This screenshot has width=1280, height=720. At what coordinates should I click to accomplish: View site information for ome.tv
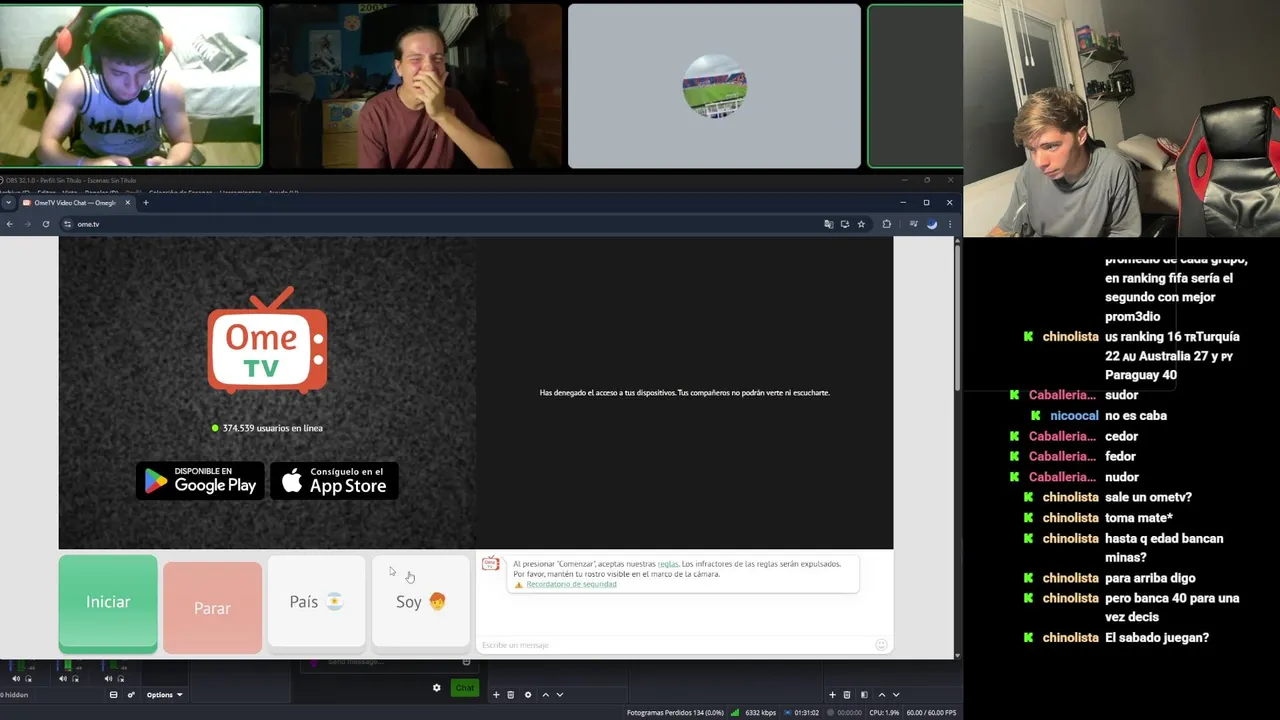pyautogui.click(x=68, y=224)
